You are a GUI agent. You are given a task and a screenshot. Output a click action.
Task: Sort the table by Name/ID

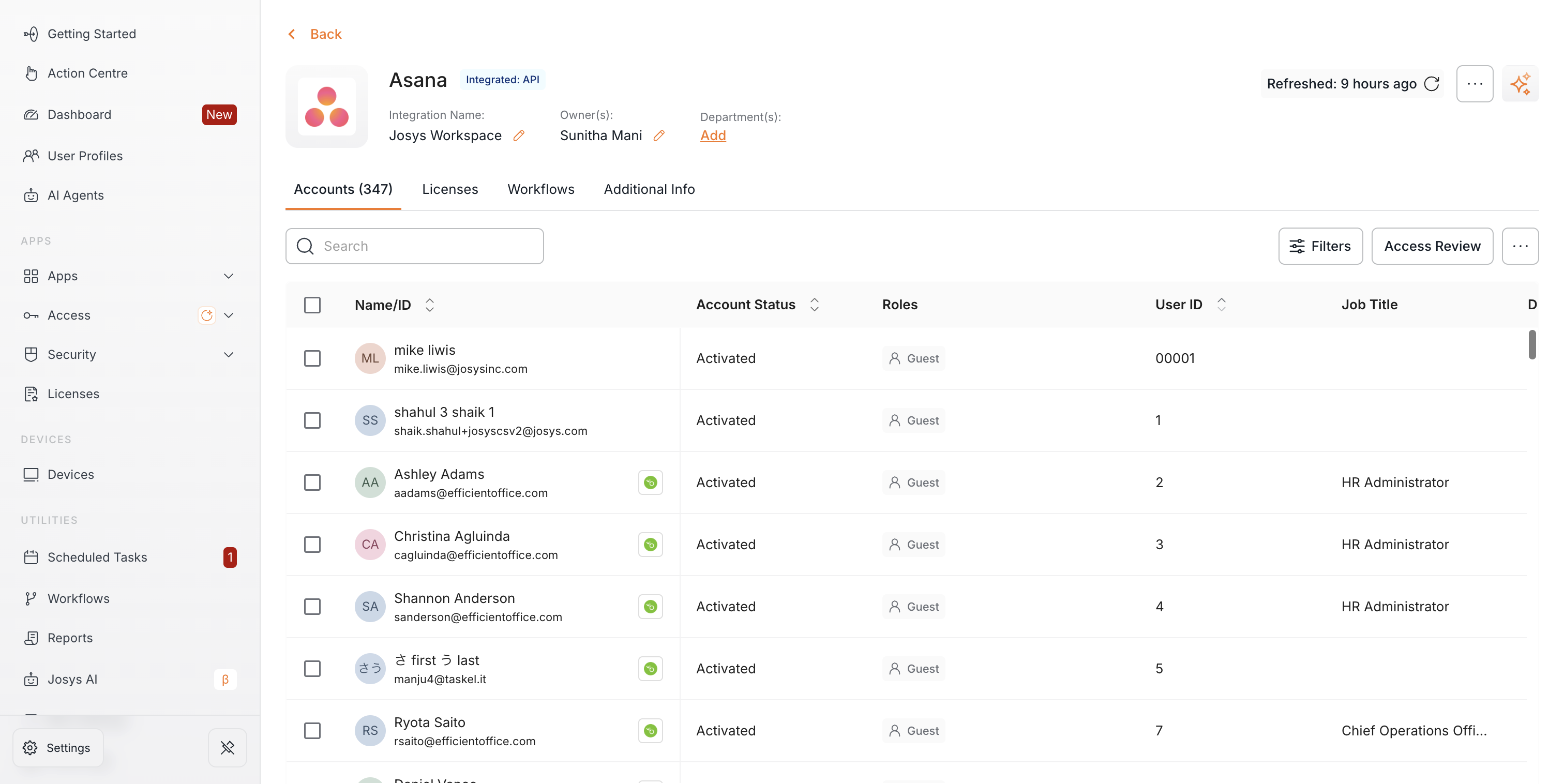point(429,305)
